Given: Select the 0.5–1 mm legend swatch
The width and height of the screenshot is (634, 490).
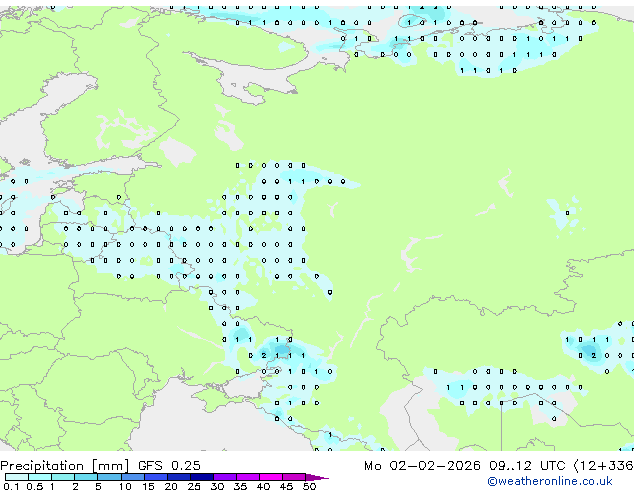Looking at the screenshot, I should tap(40, 477).
